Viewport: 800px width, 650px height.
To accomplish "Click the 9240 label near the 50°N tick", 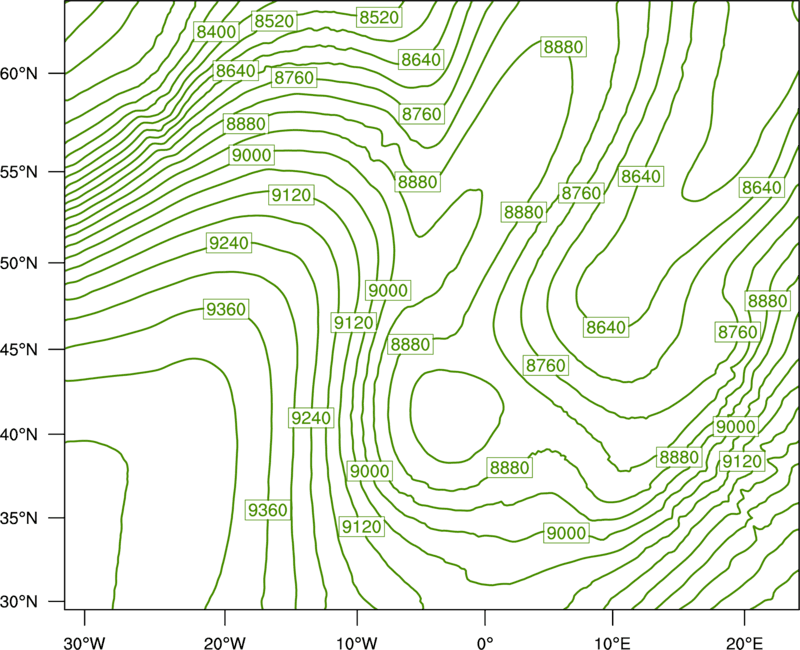I will click(229, 243).
